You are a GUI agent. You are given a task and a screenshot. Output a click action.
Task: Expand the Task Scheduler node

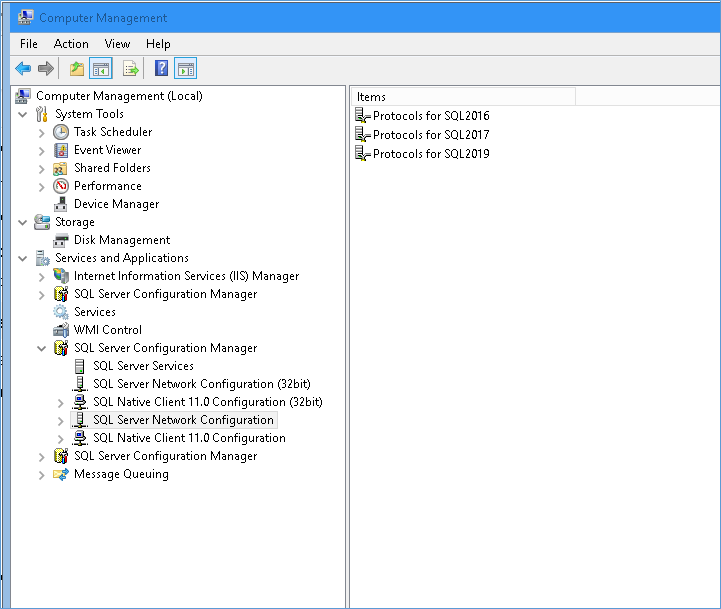[x=41, y=133]
